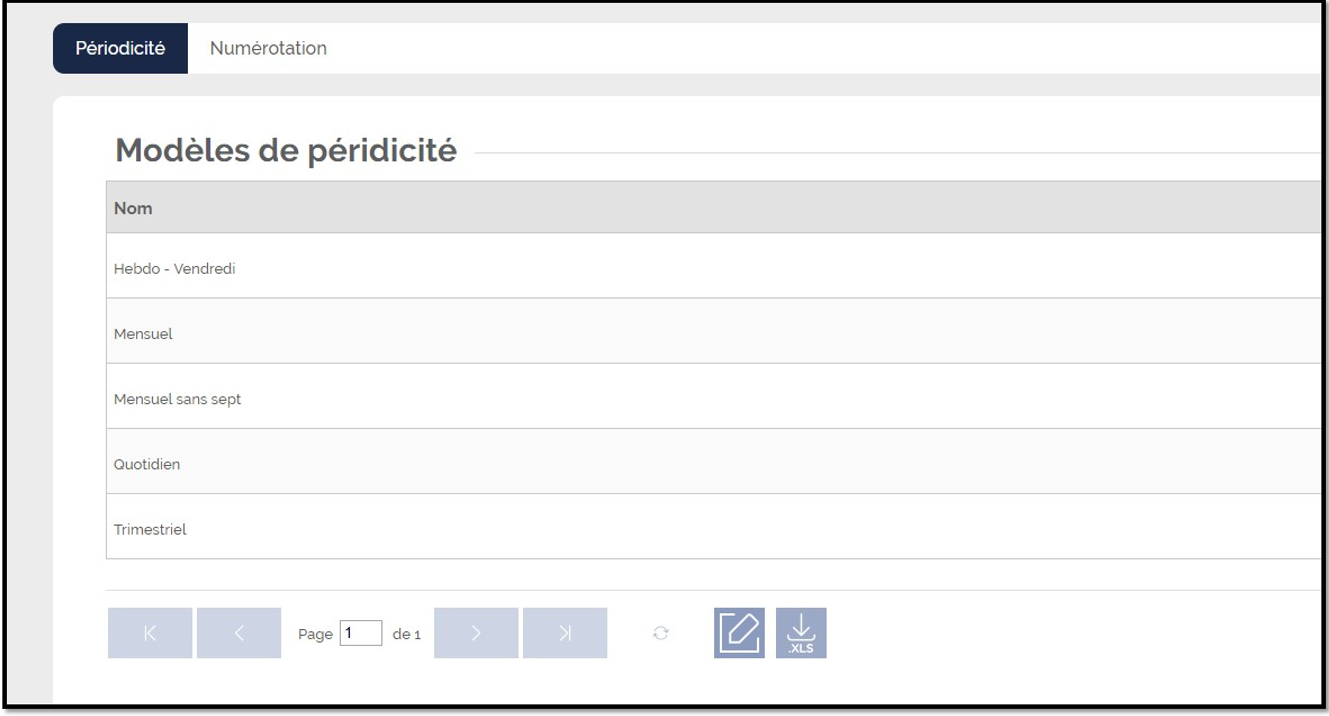This screenshot has width=1329, height=716.
Task: Go to the first page of results
Action: tap(150, 633)
